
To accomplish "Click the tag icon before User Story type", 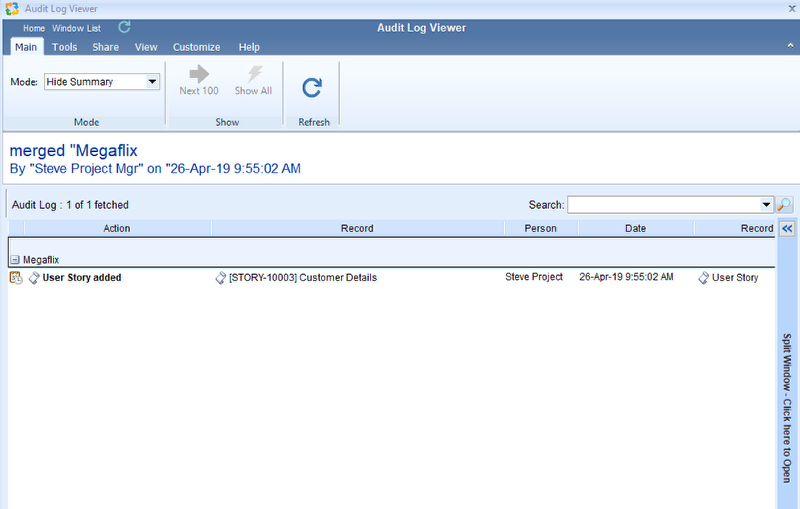I will (704, 278).
